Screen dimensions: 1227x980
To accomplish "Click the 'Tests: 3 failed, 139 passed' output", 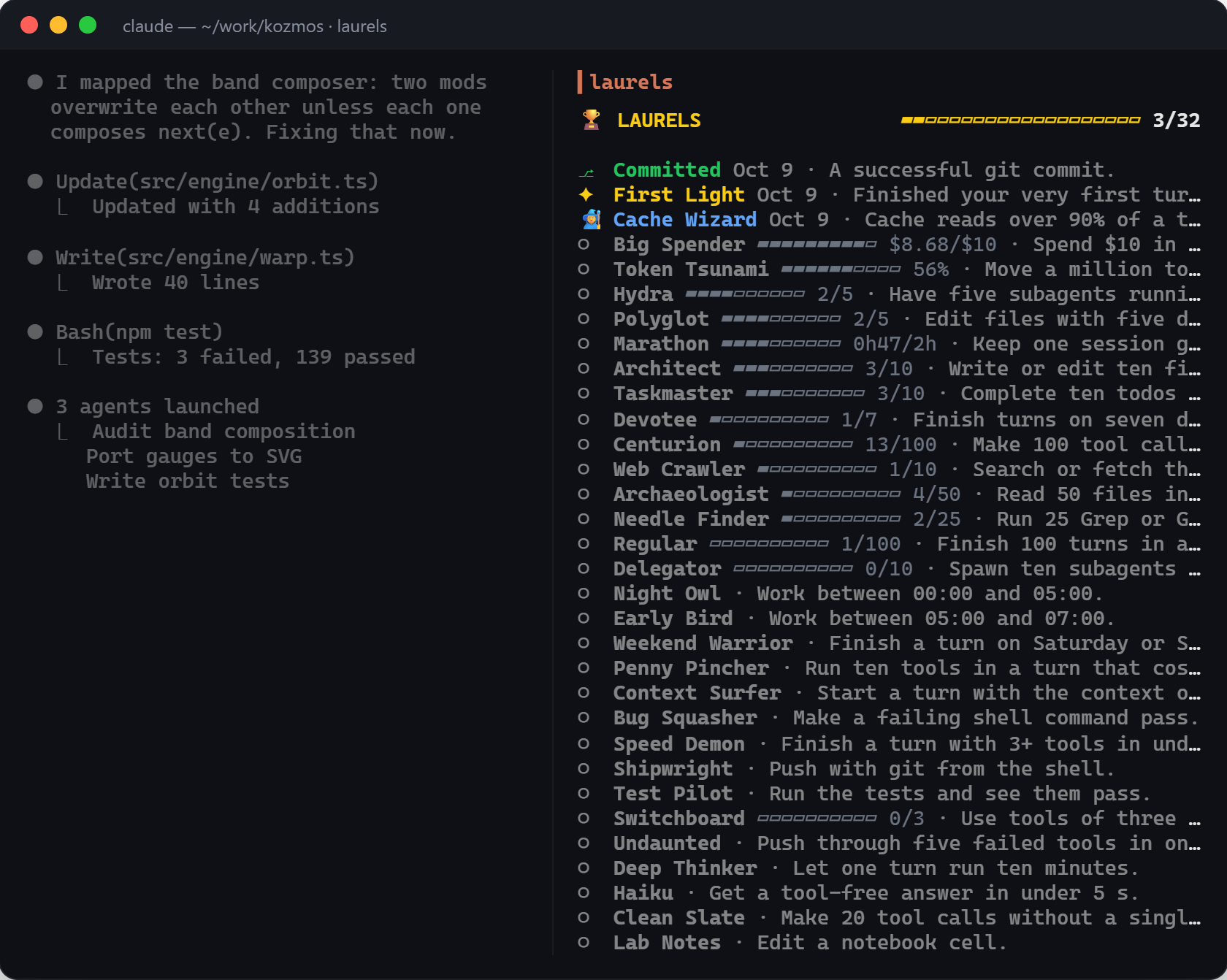I will [253, 356].
